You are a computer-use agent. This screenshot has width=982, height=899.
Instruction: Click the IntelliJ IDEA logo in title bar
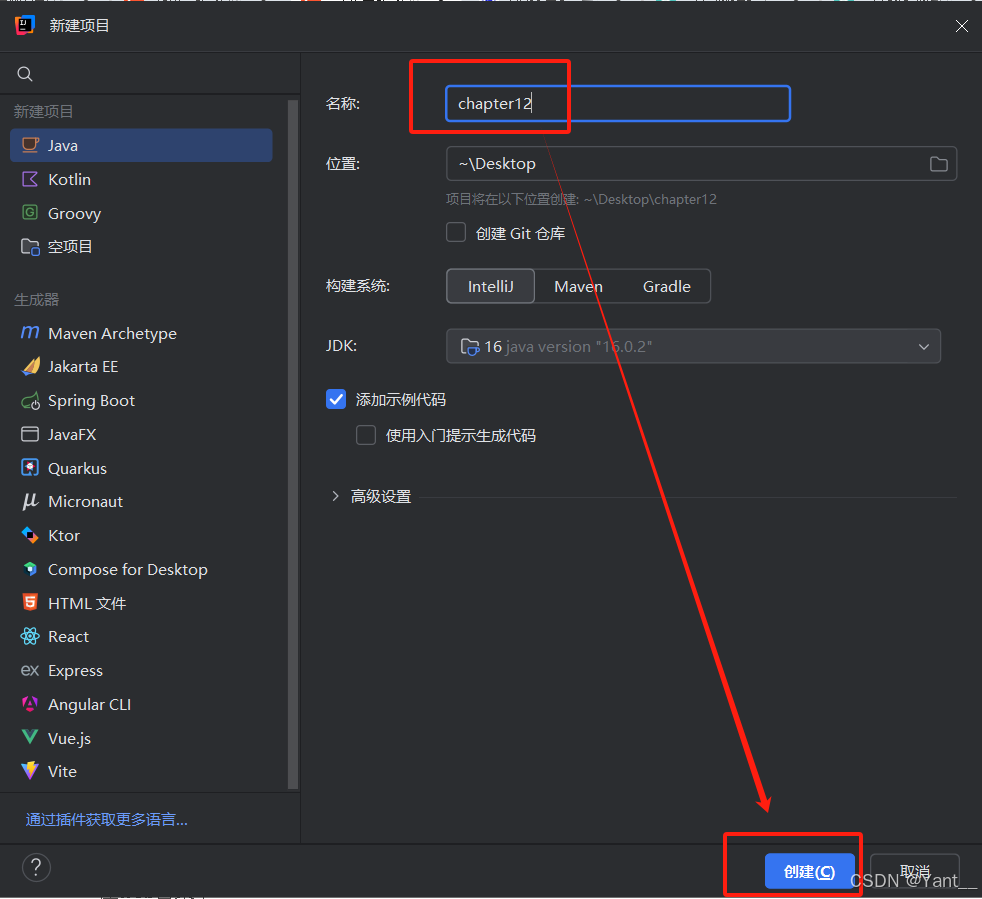pos(25,25)
